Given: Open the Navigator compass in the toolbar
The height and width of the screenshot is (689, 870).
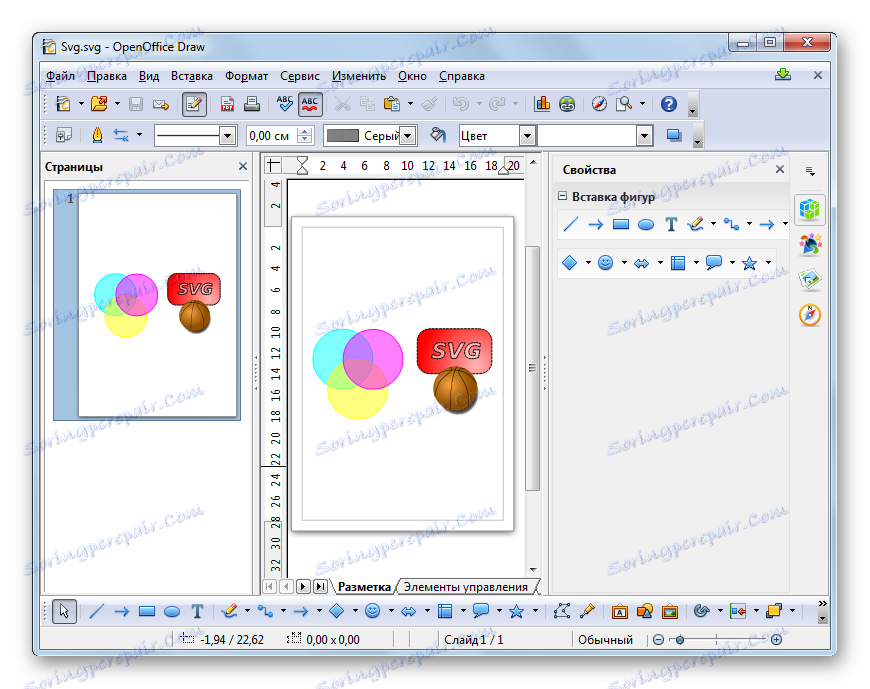Looking at the screenshot, I should click(599, 104).
